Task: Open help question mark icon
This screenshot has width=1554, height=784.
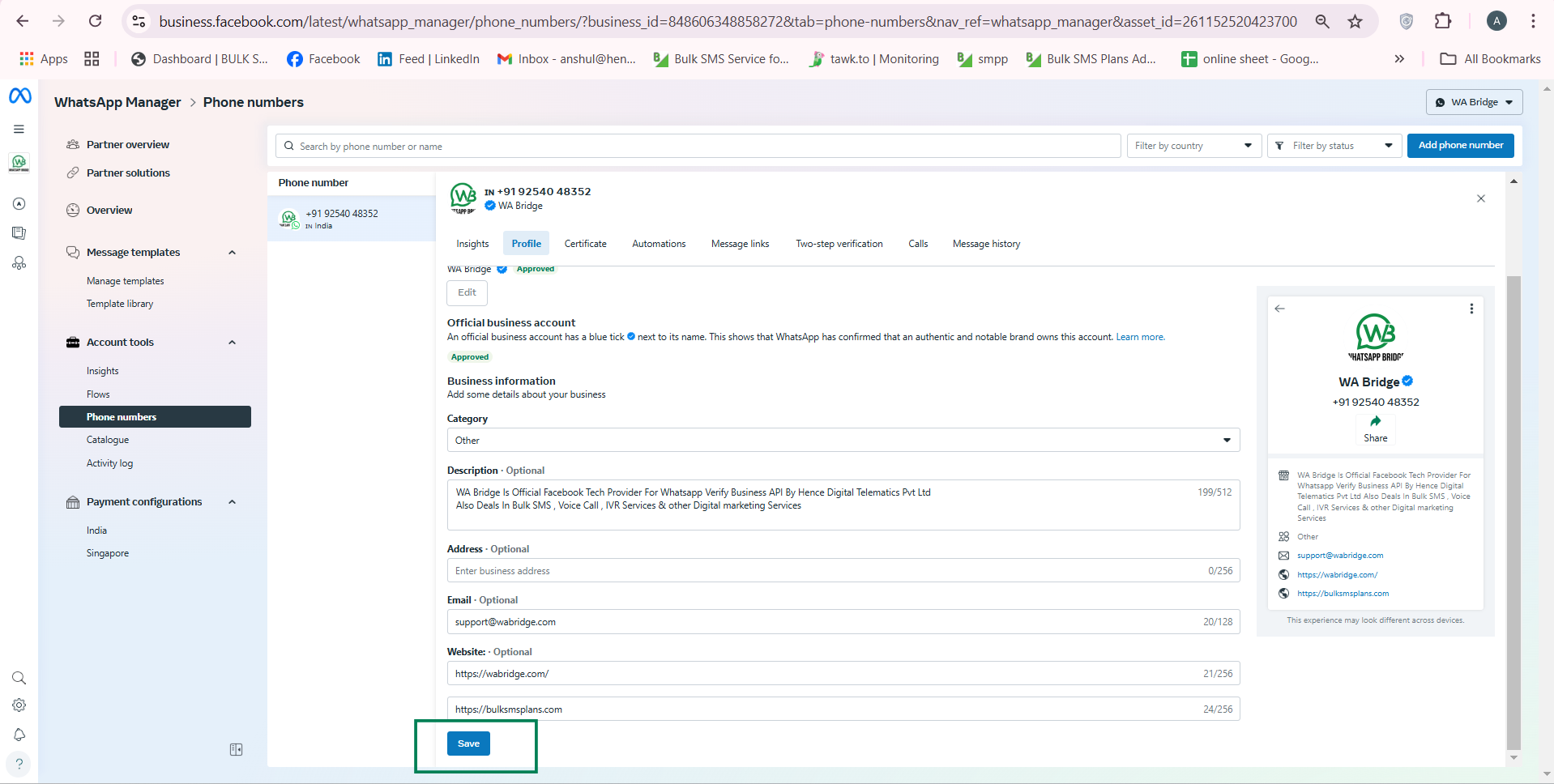Action: point(19,764)
